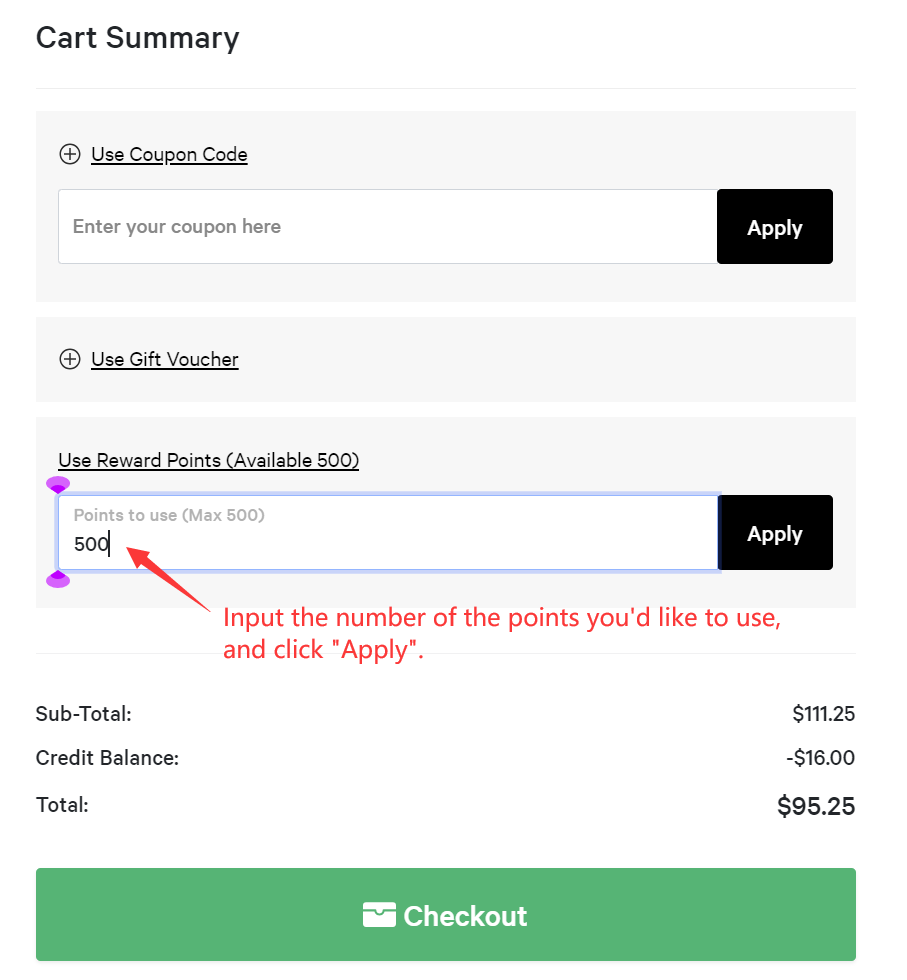Click the wallet icon on the Checkout button
The height and width of the screenshot is (980, 907).
click(379, 915)
